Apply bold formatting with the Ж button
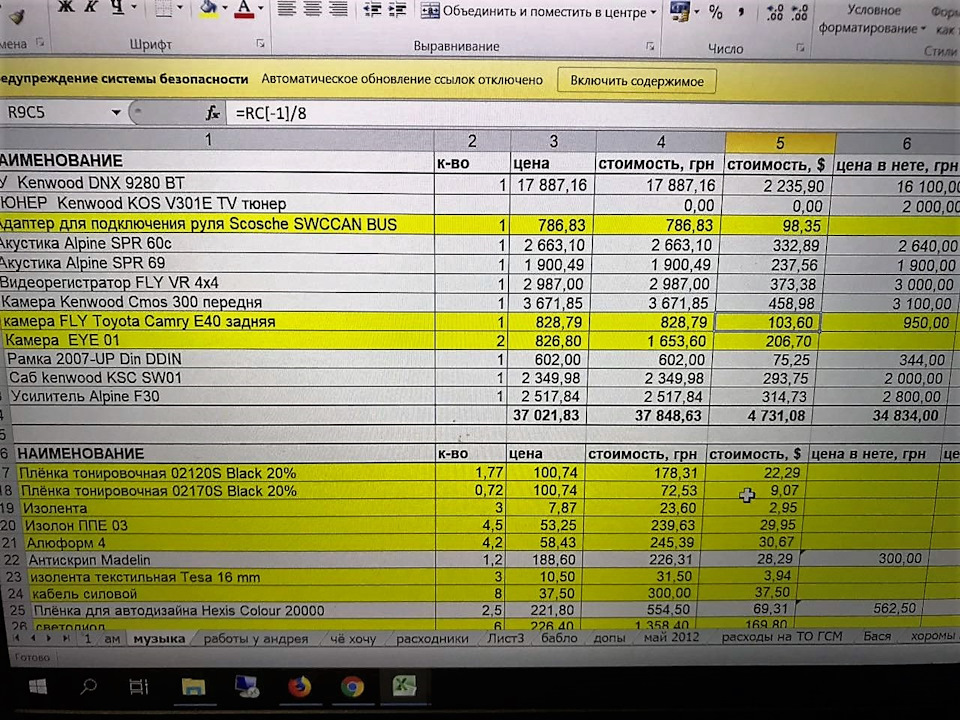960x720 pixels. [x=66, y=7]
